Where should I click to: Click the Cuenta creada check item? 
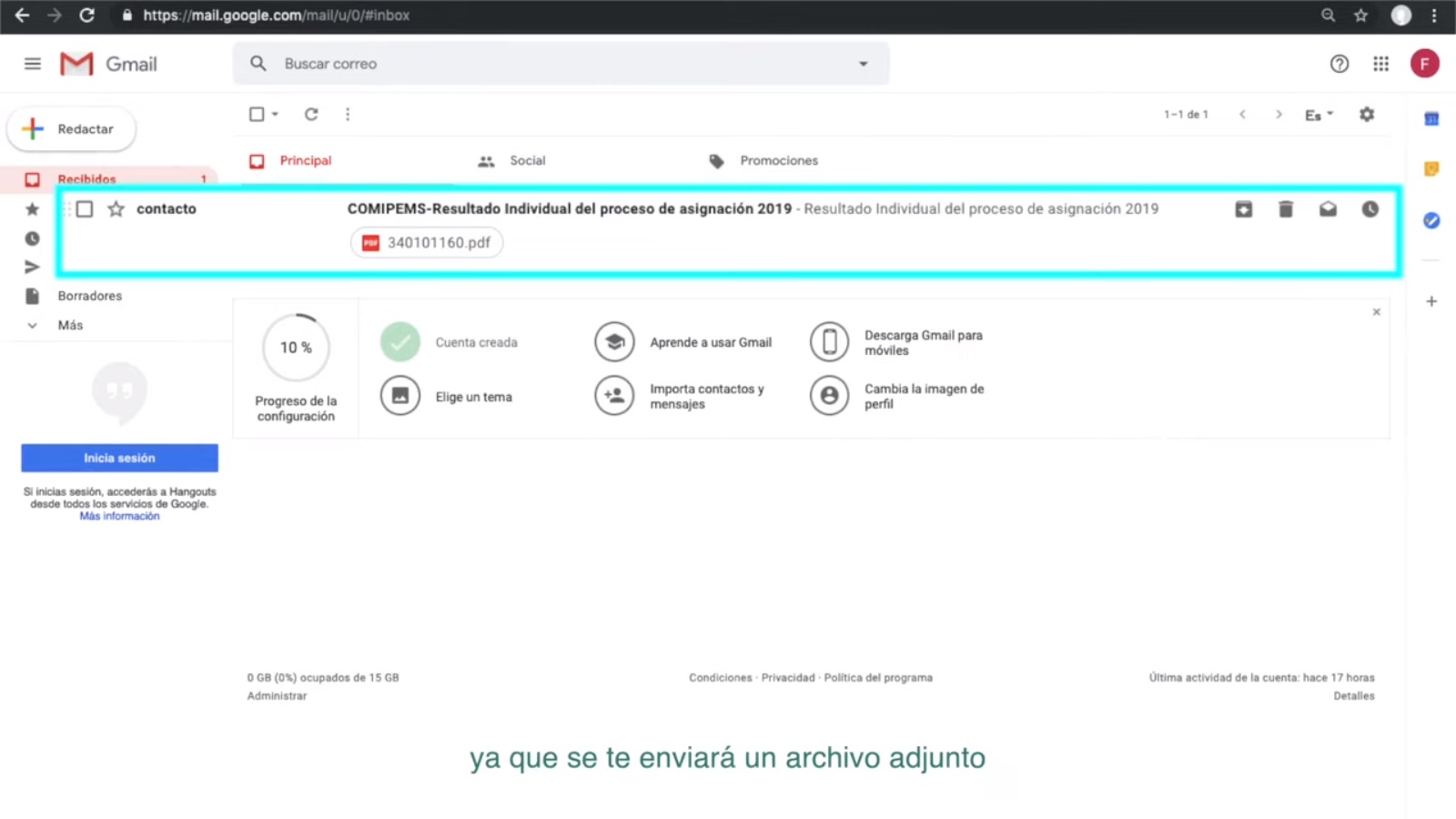(400, 342)
